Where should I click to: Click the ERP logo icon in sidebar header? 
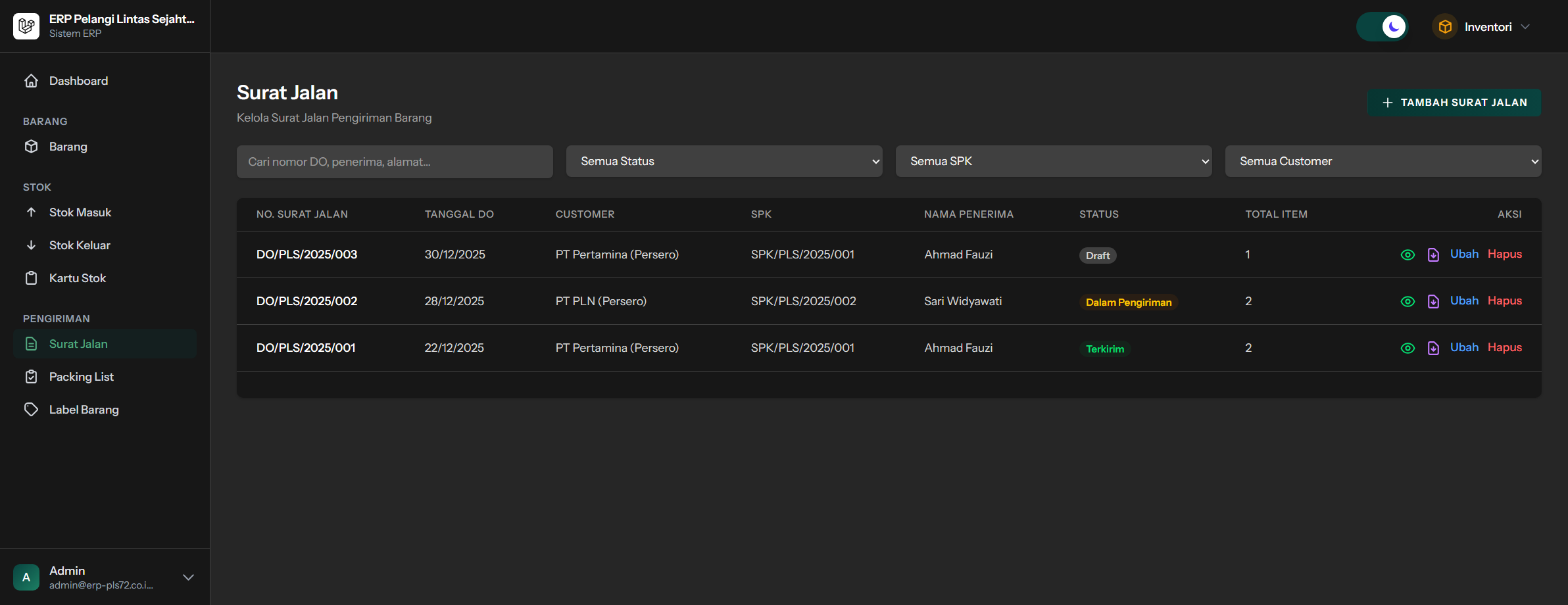point(26,26)
